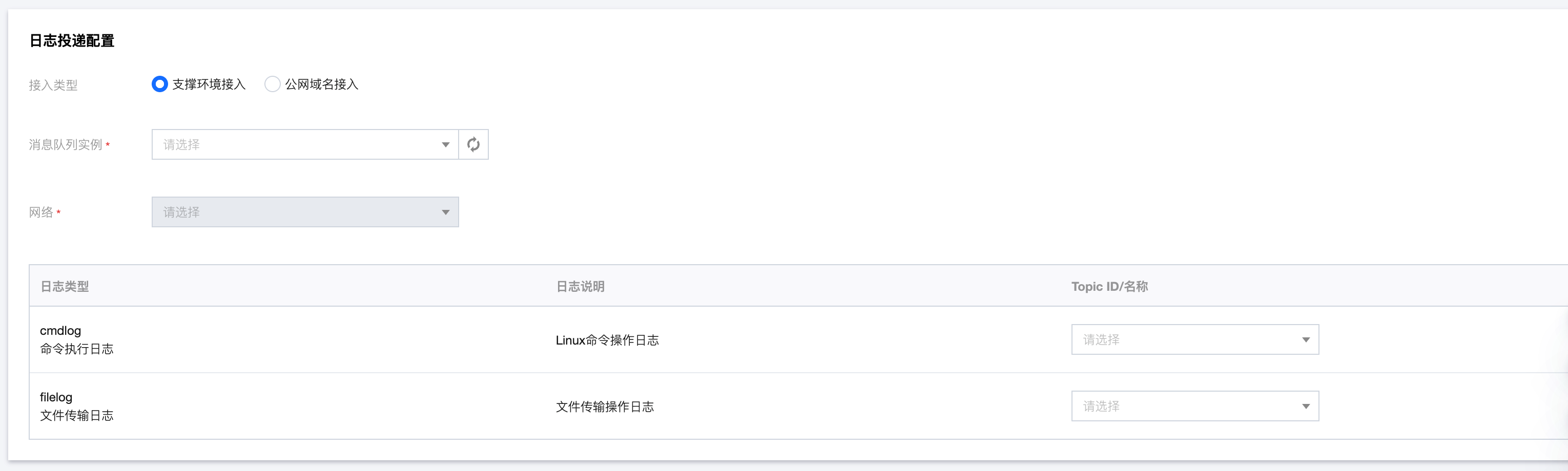Click the 日志类型 column header
The width and height of the screenshot is (1568, 471).
pyautogui.click(x=65, y=286)
